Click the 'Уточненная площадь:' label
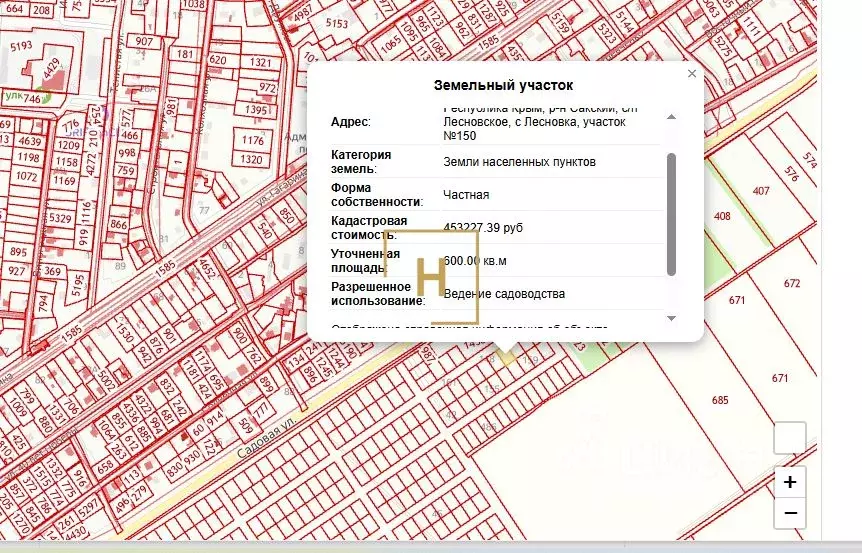The height and width of the screenshot is (553, 862). [x=365, y=261]
